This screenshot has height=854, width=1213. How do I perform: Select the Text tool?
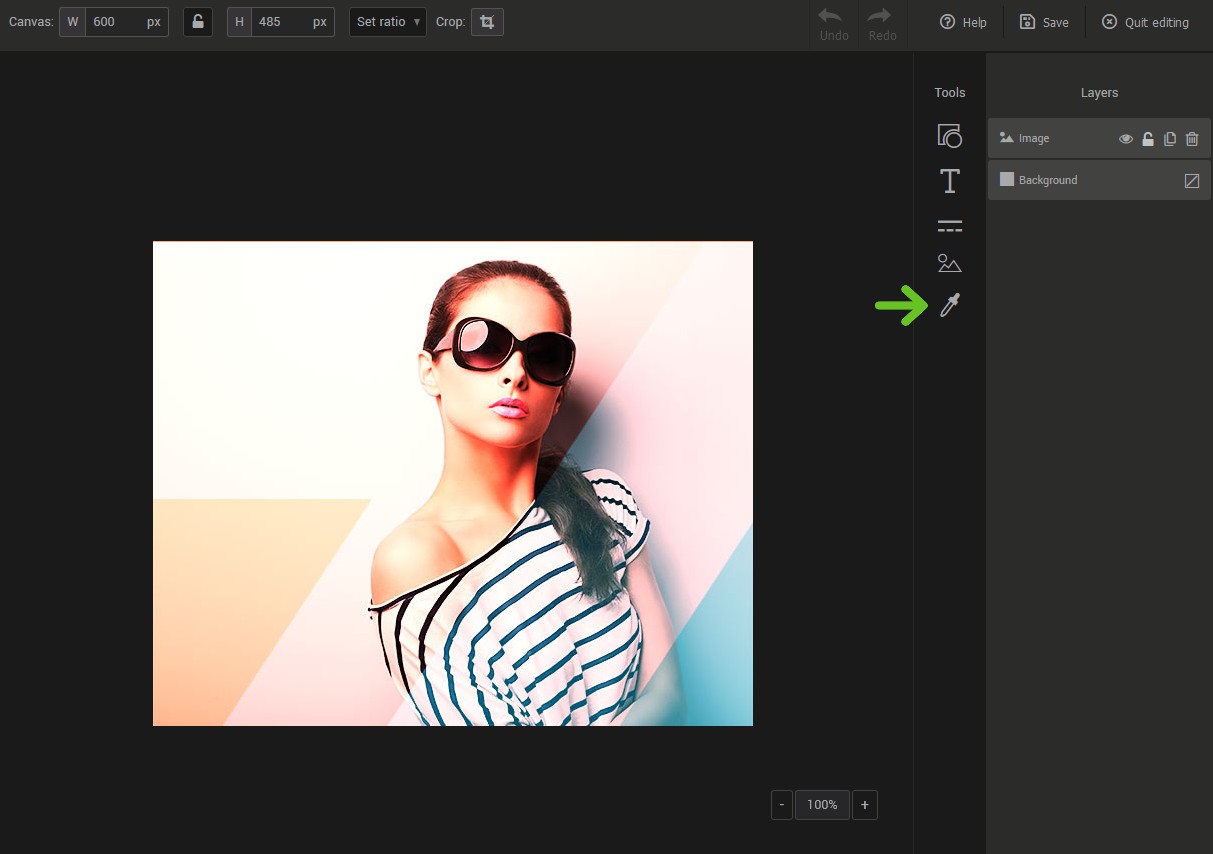tap(949, 181)
